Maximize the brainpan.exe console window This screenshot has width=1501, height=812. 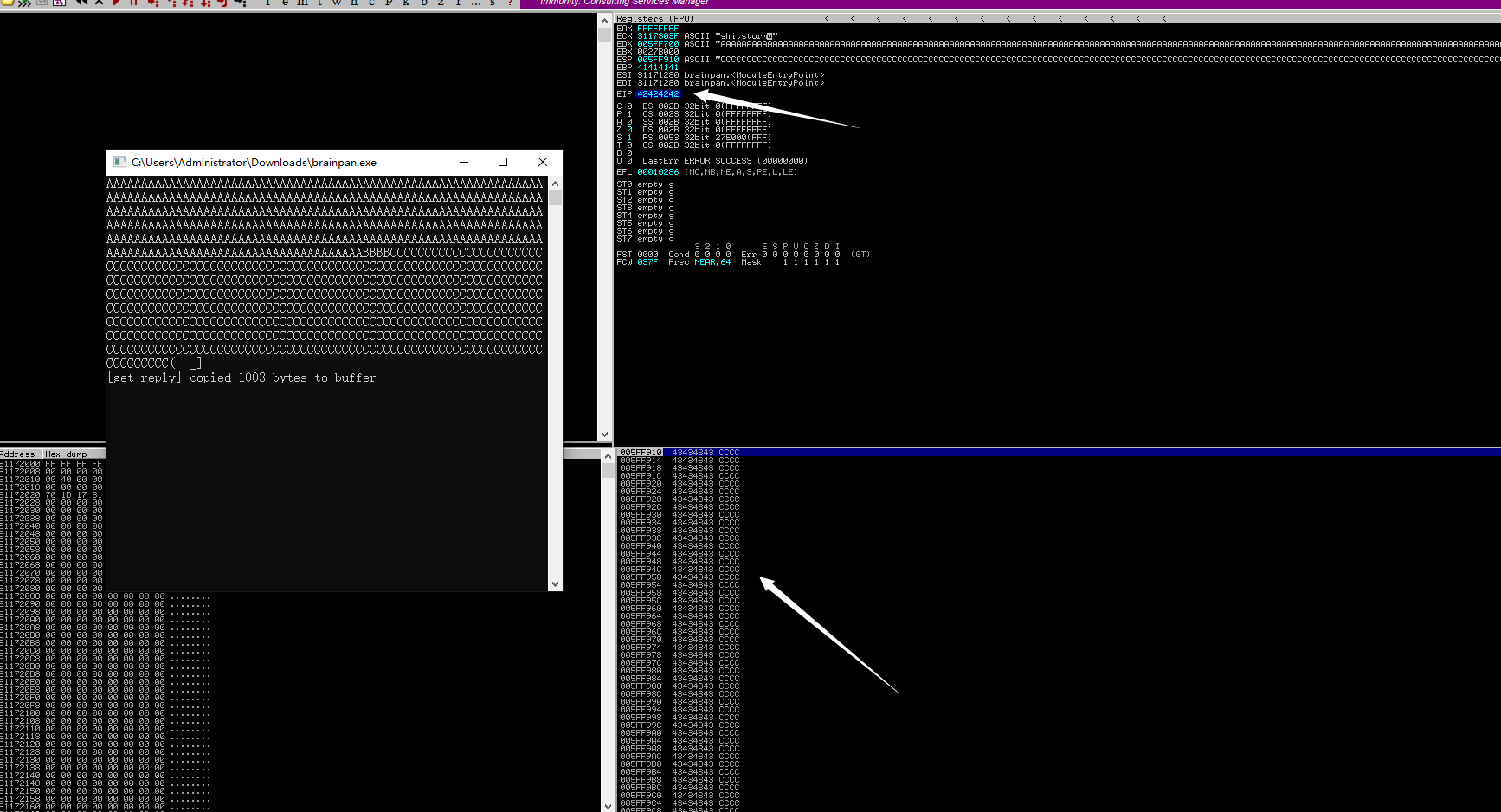click(x=503, y=162)
